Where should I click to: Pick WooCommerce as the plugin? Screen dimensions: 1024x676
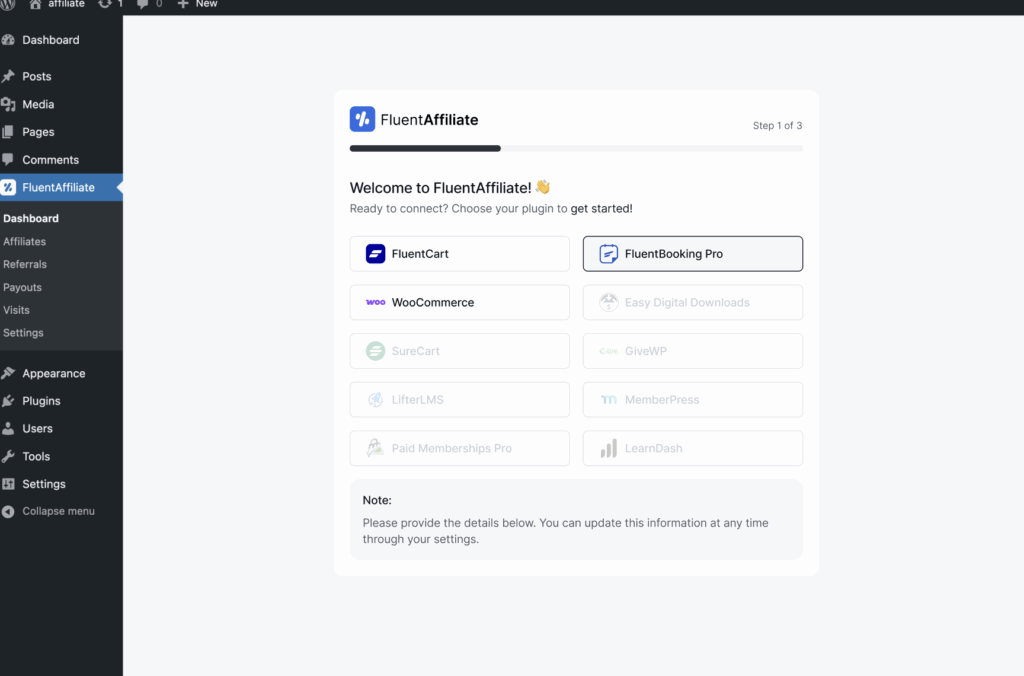tap(460, 302)
